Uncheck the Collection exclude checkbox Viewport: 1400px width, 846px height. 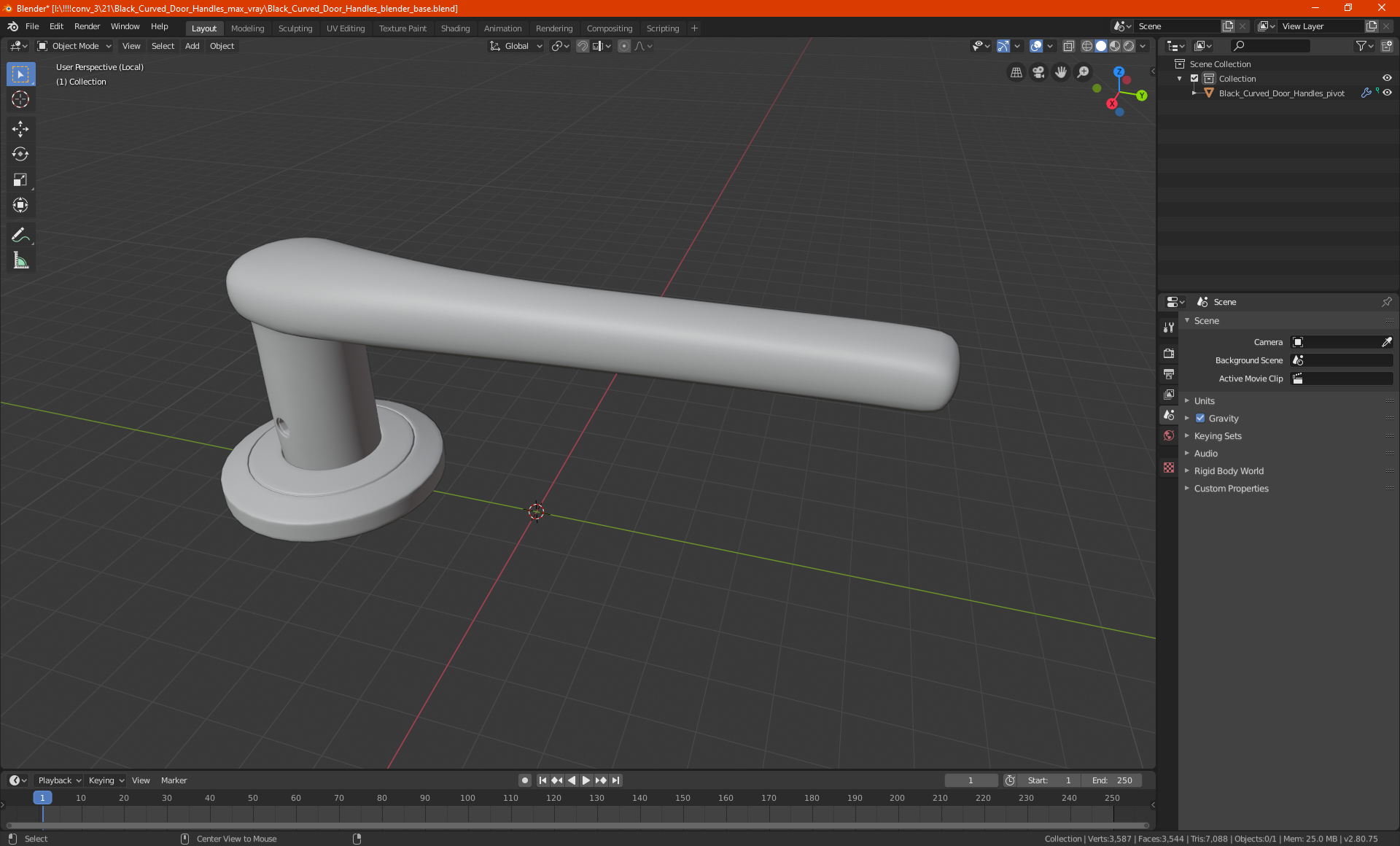point(1194,79)
